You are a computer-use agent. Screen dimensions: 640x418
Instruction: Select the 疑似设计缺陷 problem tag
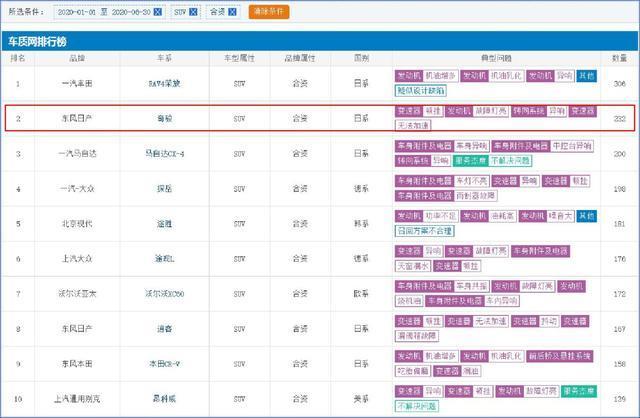pos(420,91)
